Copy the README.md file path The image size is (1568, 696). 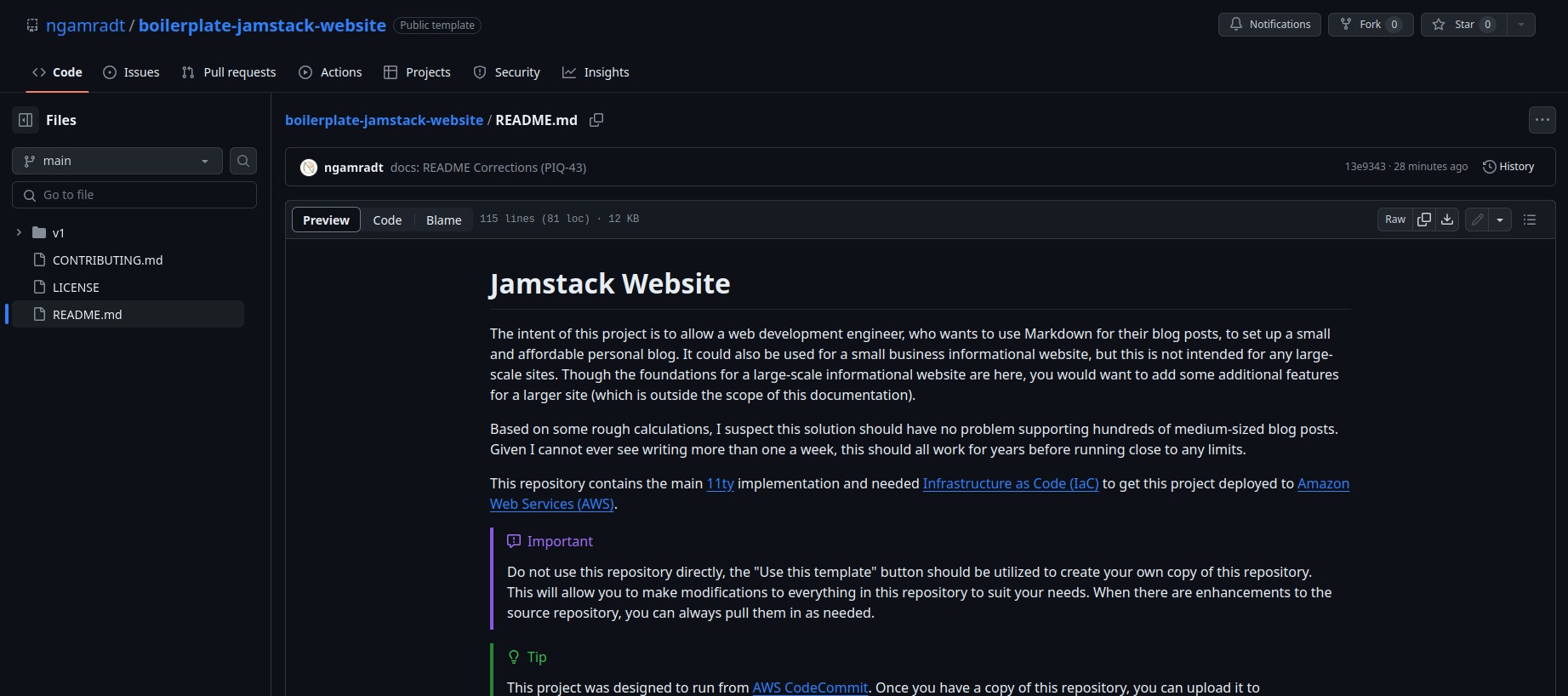point(596,120)
